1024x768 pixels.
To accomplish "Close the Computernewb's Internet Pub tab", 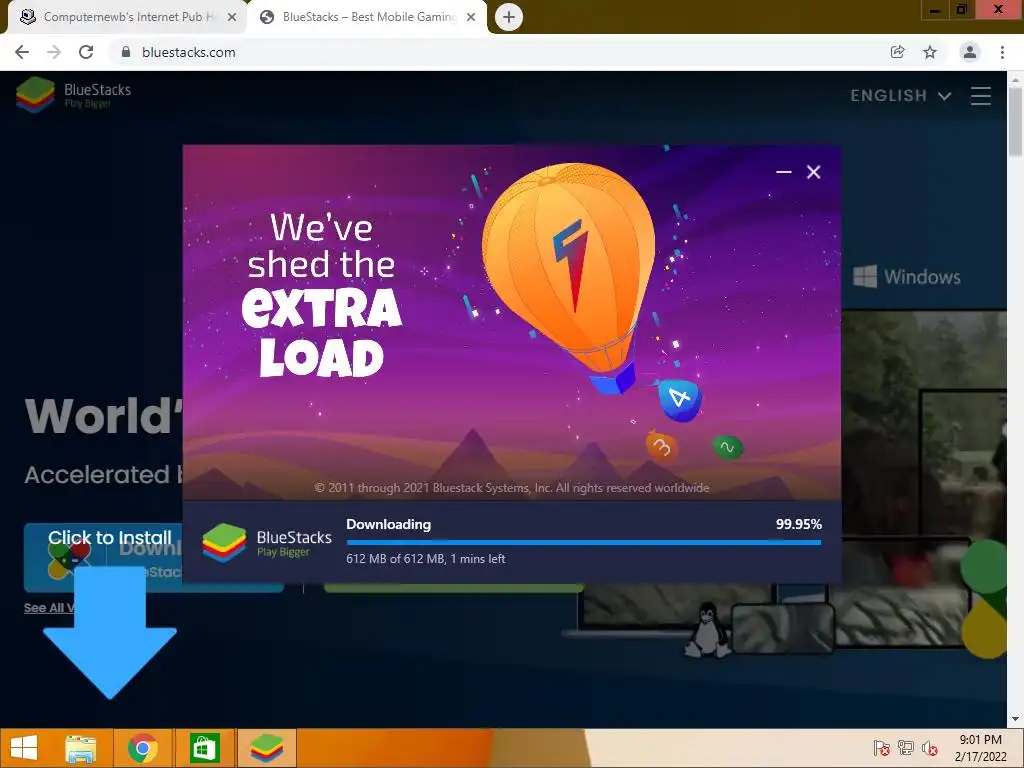I will [232, 18].
